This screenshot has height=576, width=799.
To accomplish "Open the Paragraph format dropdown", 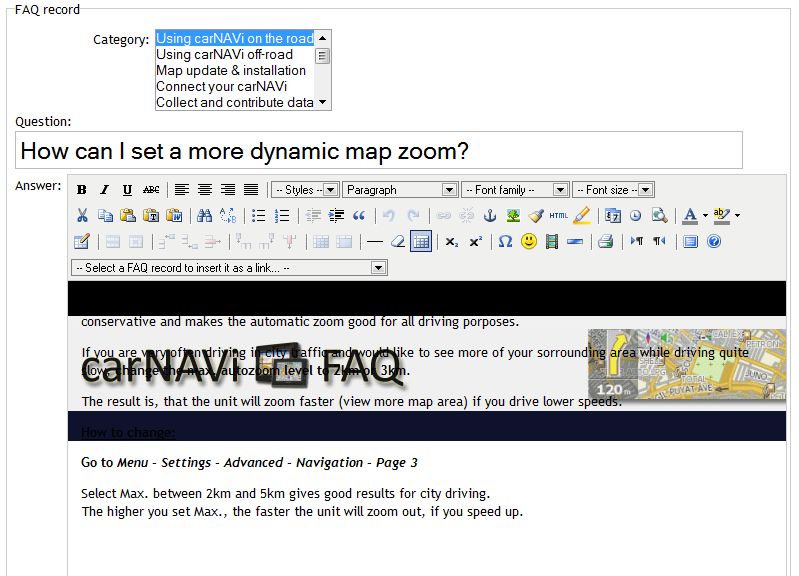I will point(400,190).
